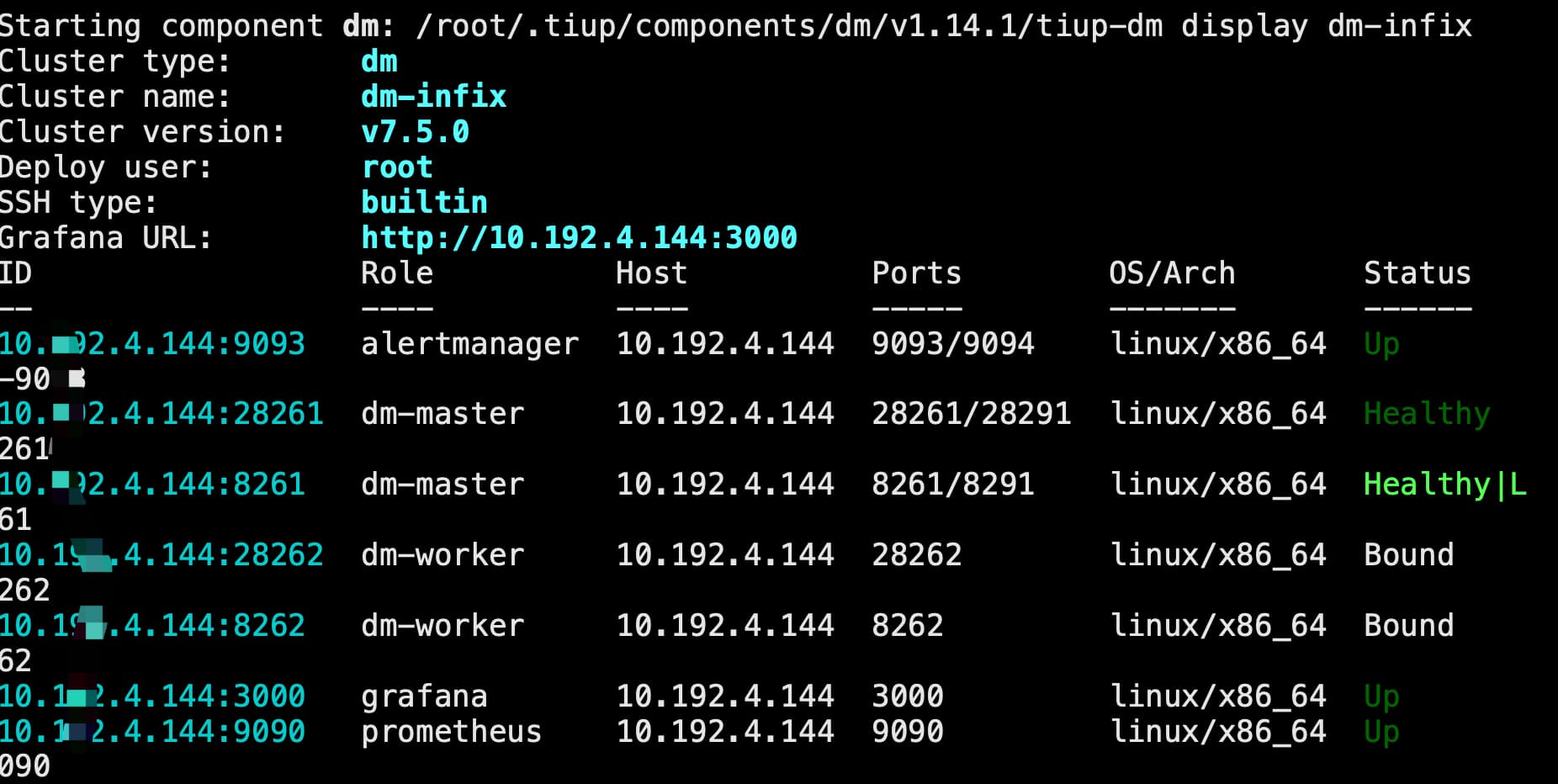Click the Host column header
The image size is (1558, 784).
tap(651, 273)
